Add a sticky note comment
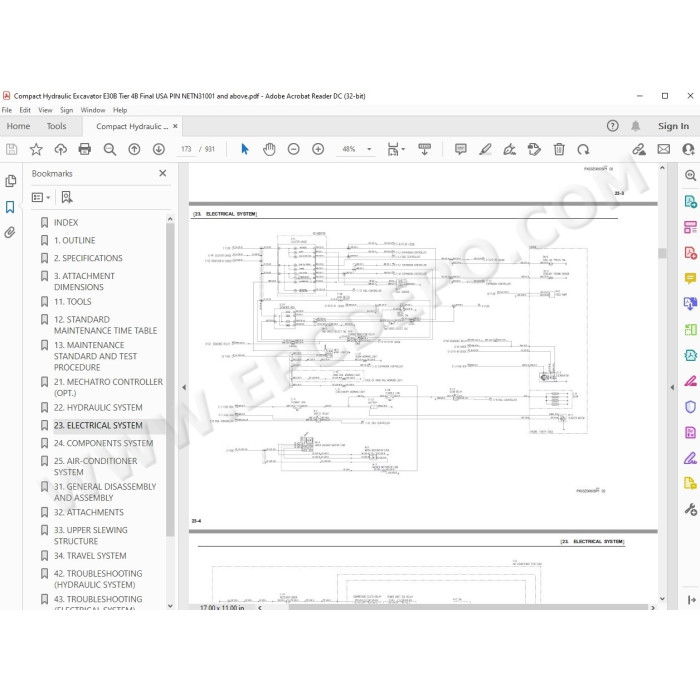This screenshot has width=700, height=700. click(461, 149)
